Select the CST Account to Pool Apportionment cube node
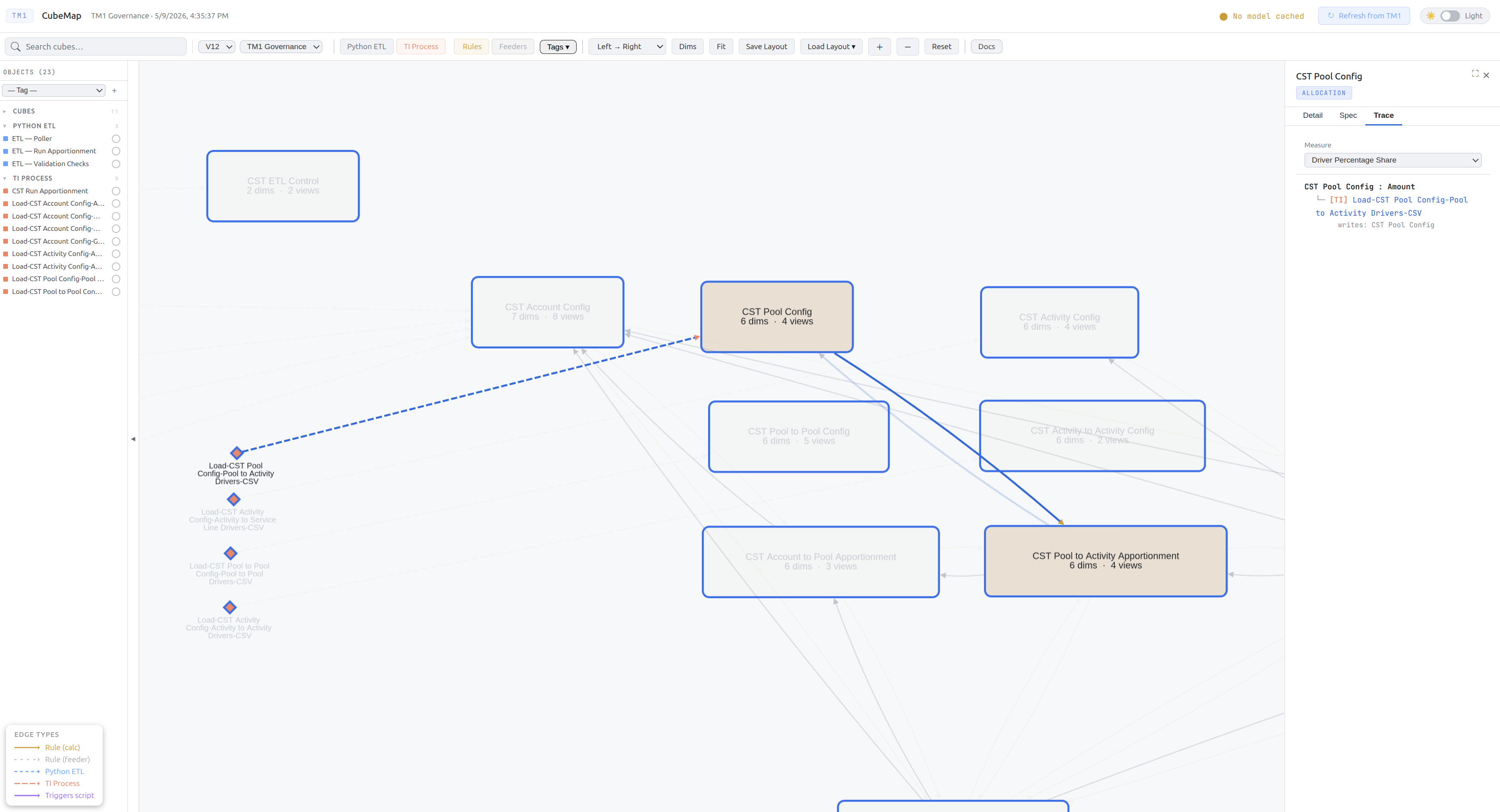 click(820, 562)
